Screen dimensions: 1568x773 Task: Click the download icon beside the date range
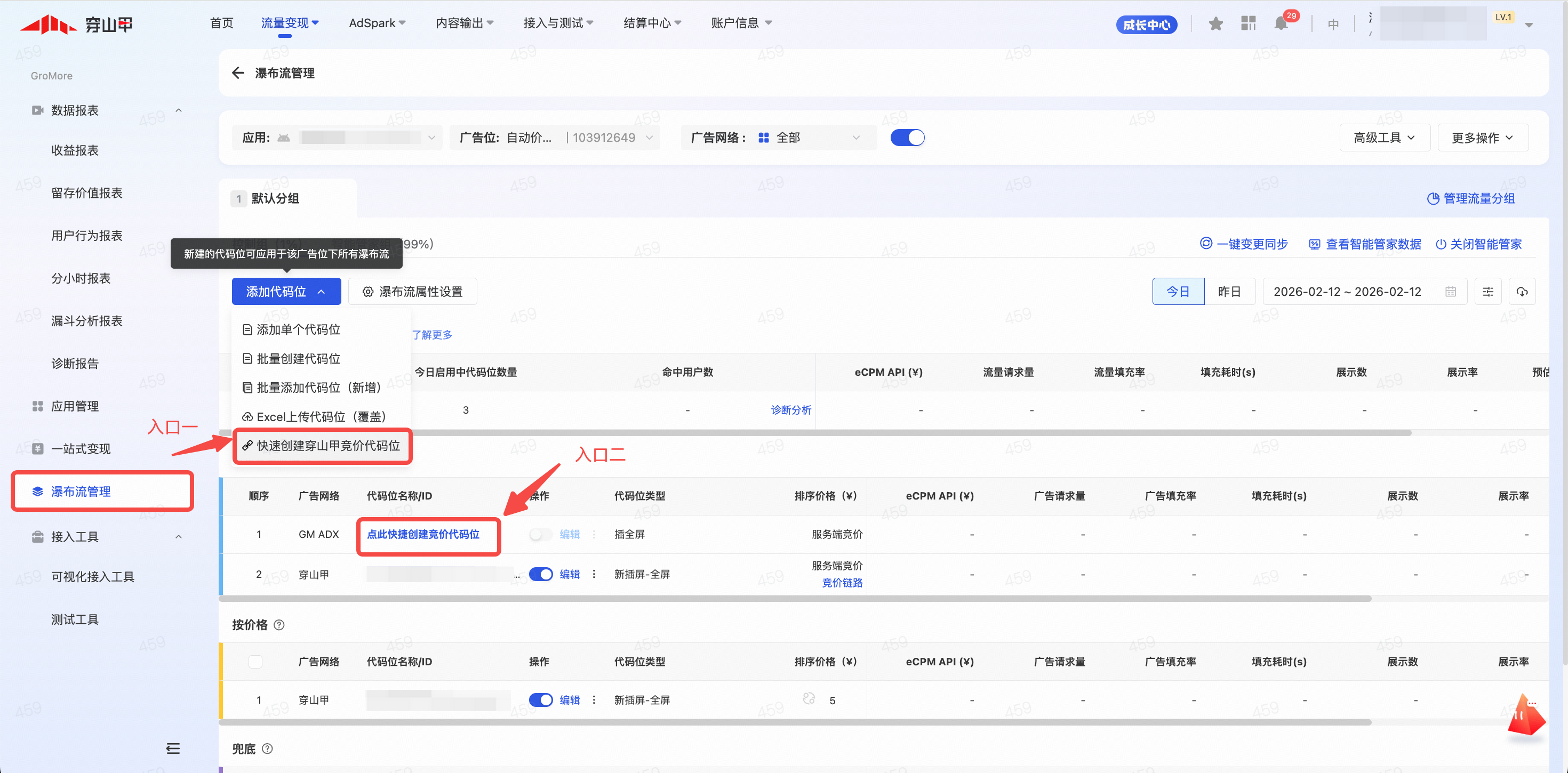pyautogui.click(x=1522, y=292)
